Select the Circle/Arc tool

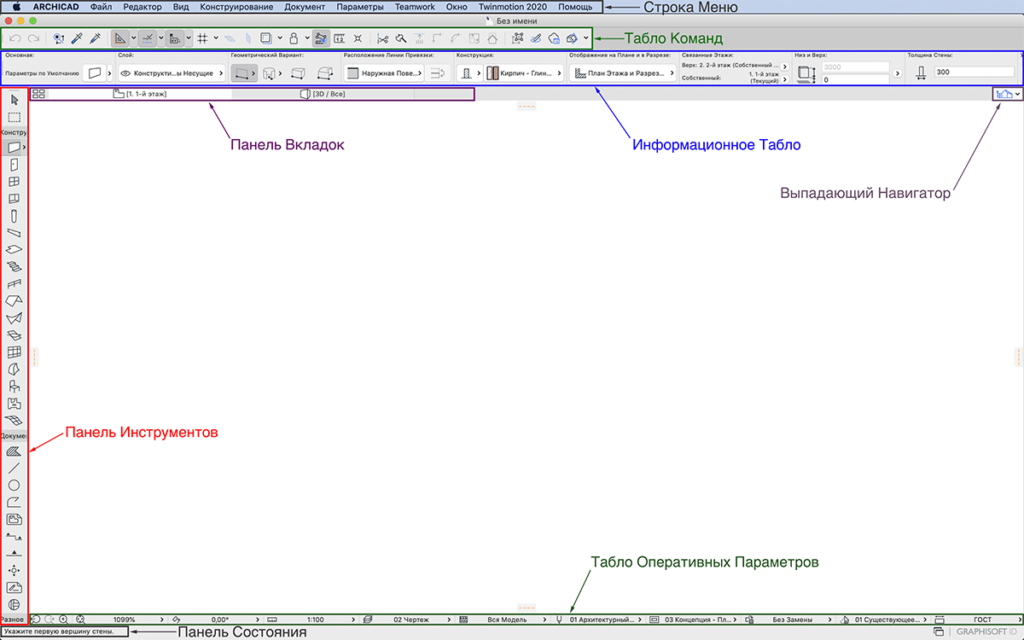(x=14, y=484)
